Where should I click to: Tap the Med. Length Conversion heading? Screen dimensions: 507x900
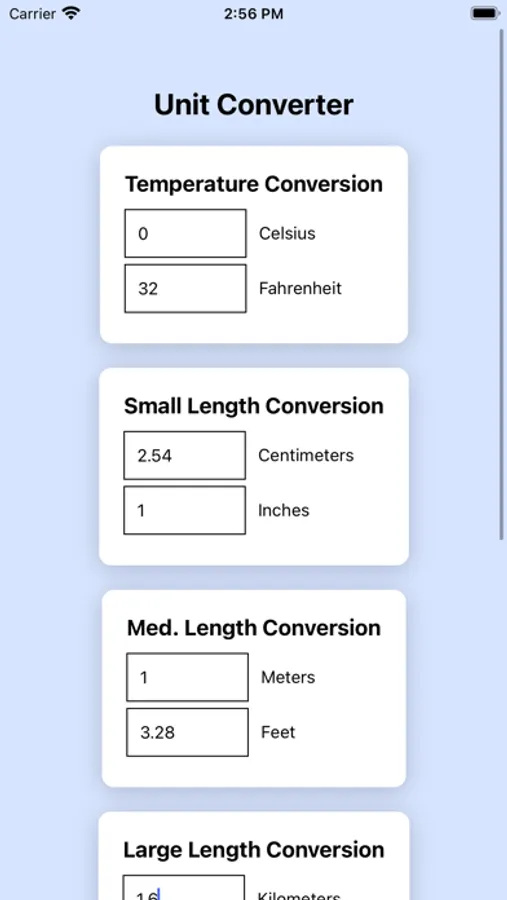(x=254, y=627)
